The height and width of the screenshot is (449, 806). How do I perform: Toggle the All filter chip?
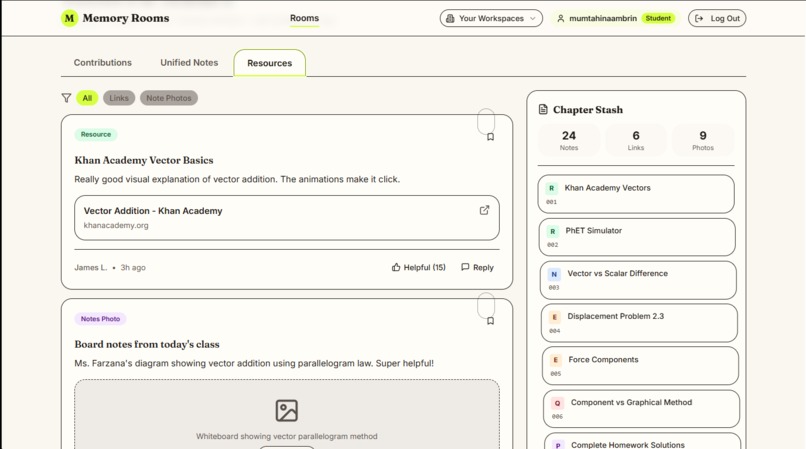(x=87, y=98)
